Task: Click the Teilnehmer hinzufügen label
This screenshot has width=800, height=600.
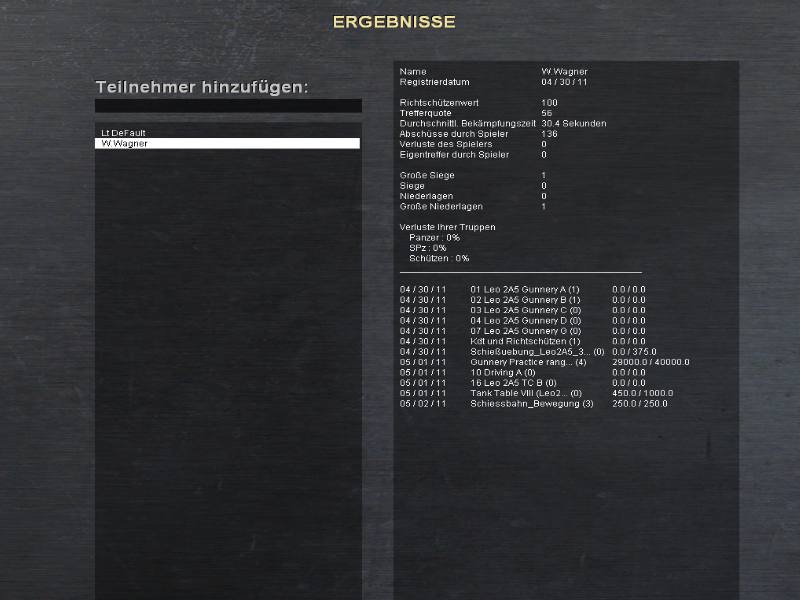Action: pos(202,87)
